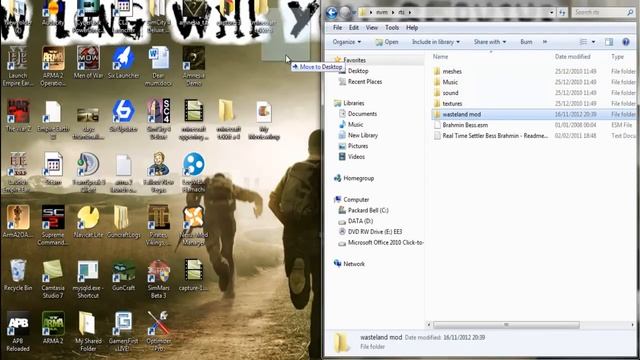
Task: Open SimCity 4 Deluxe SC4 shortcut
Action: 158,119
